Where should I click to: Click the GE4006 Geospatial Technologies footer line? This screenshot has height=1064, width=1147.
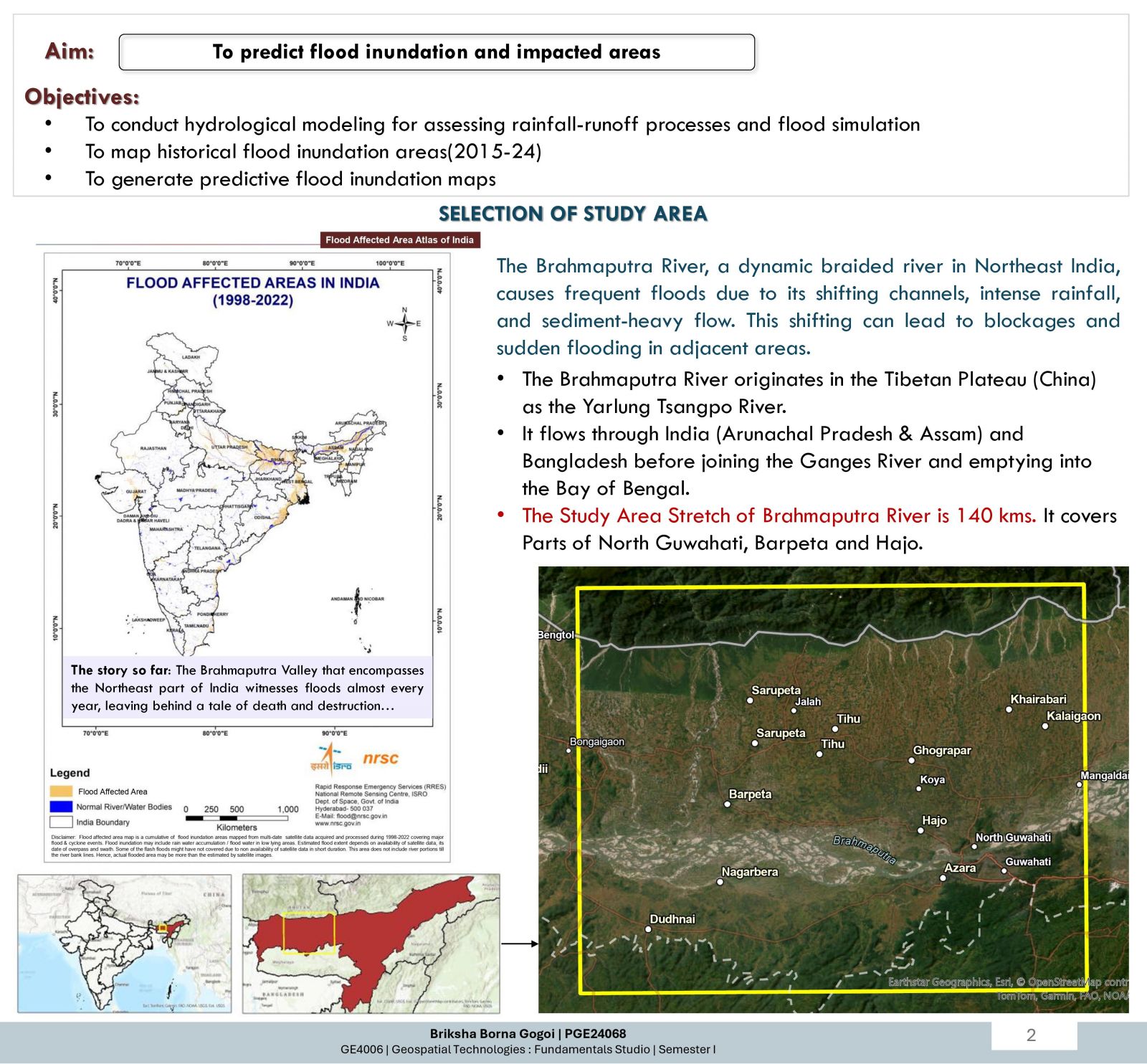click(x=528, y=1050)
